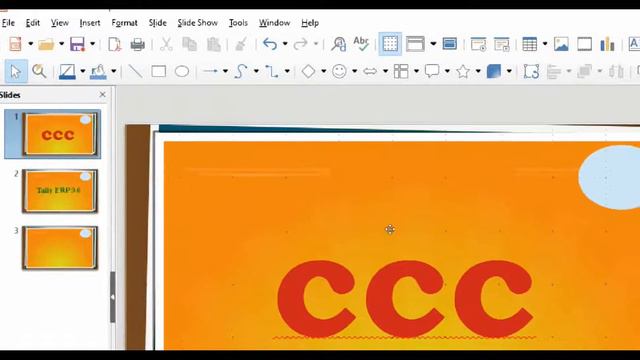The height and width of the screenshot is (360, 640).
Task: Select the Callout shapes tool
Action: 432,71
